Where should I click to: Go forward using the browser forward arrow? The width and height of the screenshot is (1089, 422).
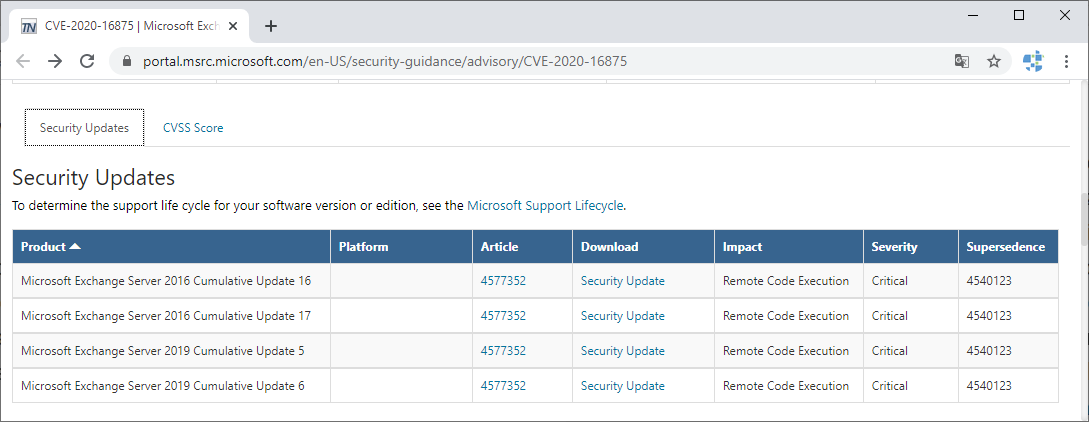click(x=55, y=61)
